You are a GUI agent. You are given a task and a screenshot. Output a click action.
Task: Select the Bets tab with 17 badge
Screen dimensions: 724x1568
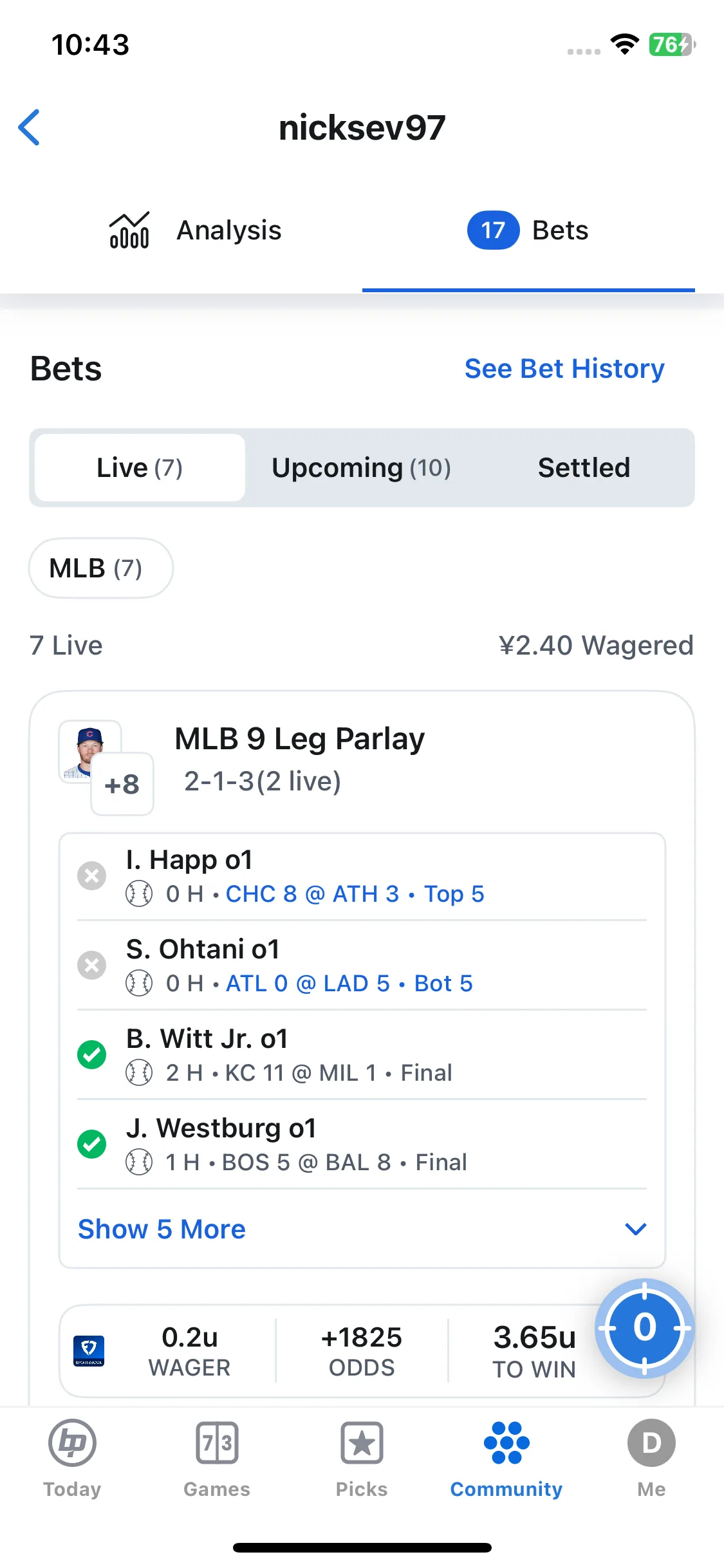528,230
